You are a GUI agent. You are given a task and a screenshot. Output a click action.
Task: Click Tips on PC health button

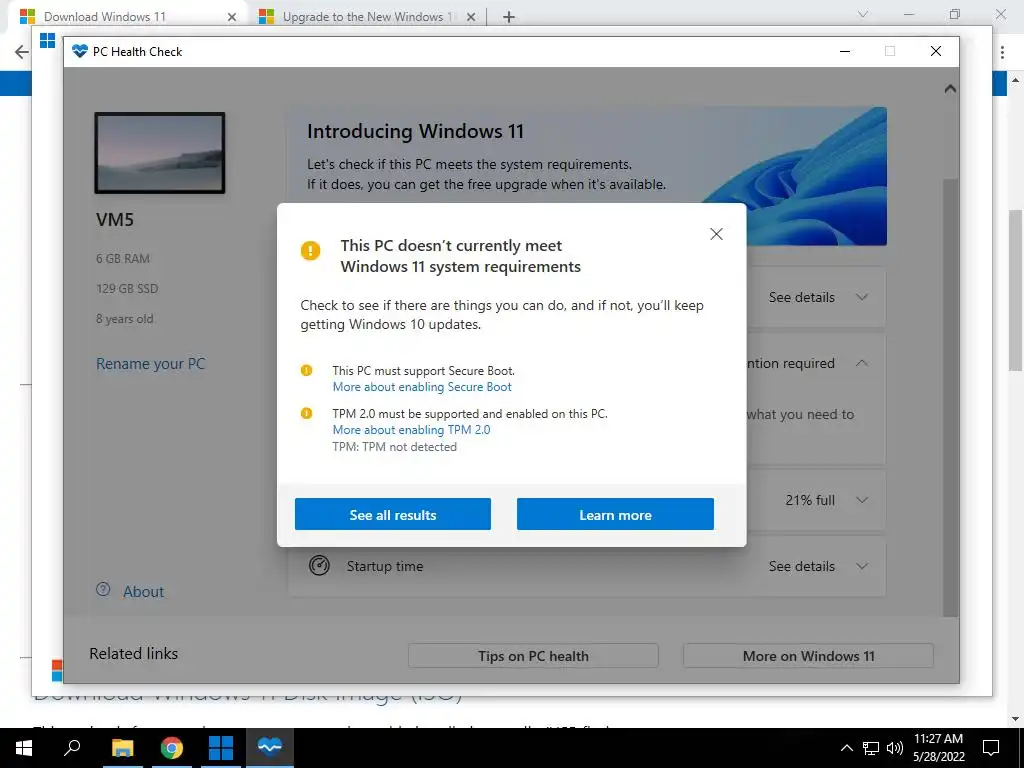click(x=533, y=656)
